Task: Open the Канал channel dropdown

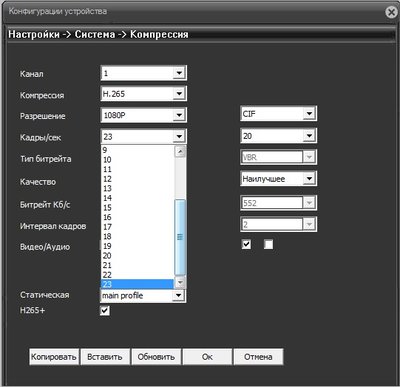Action: pos(144,73)
